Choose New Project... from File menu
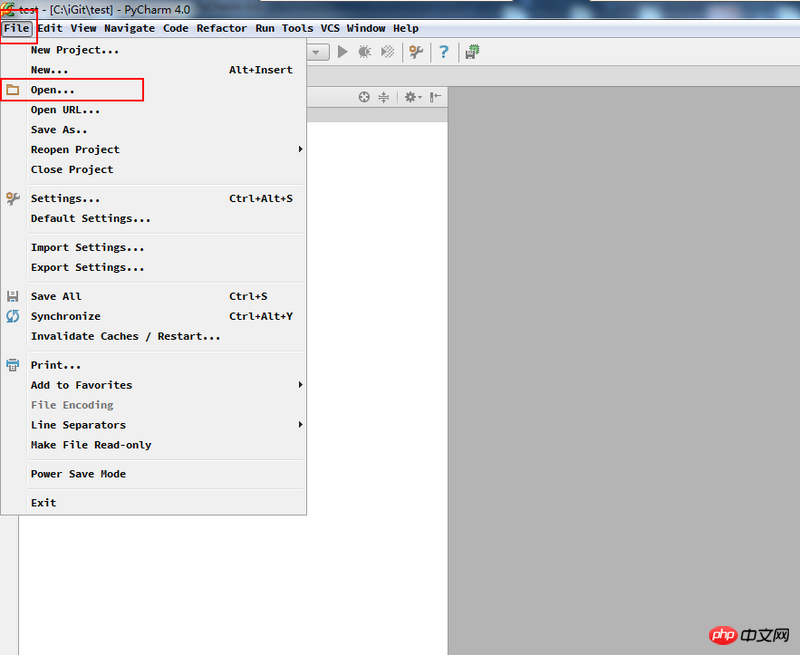800x655 pixels. (x=153, y=50)
